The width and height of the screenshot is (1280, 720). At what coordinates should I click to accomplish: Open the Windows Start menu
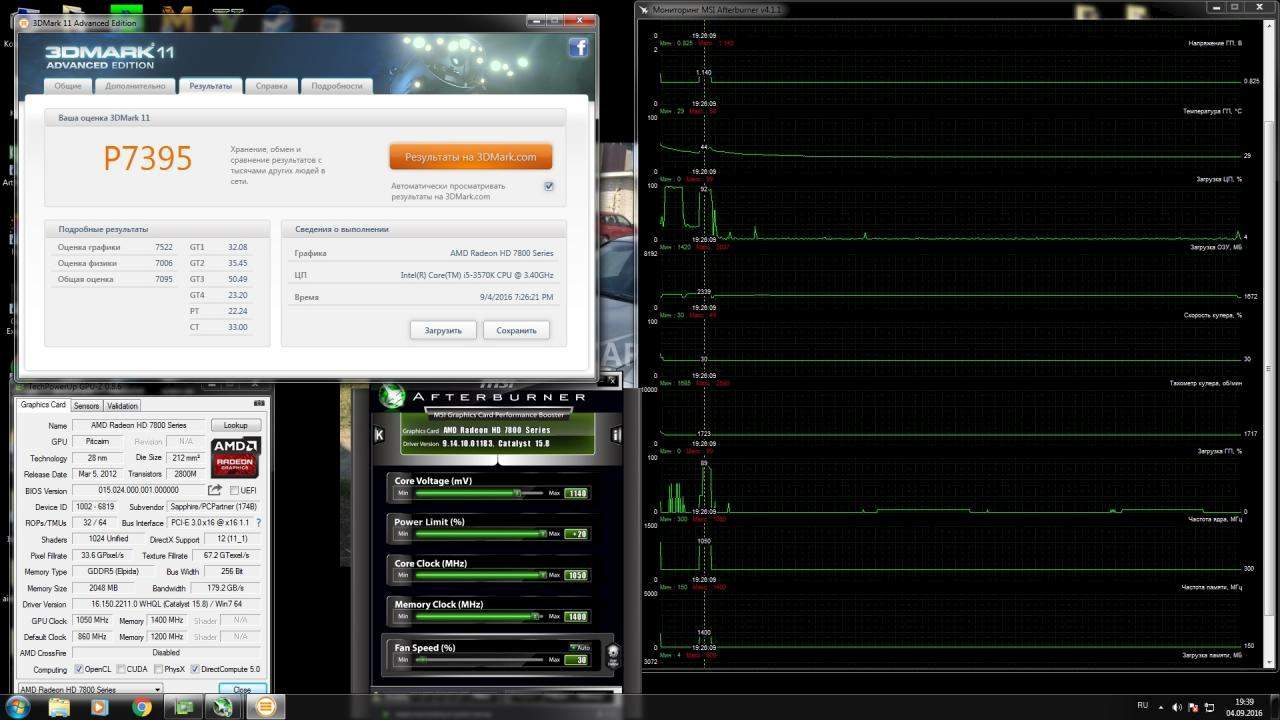[18, 707]
